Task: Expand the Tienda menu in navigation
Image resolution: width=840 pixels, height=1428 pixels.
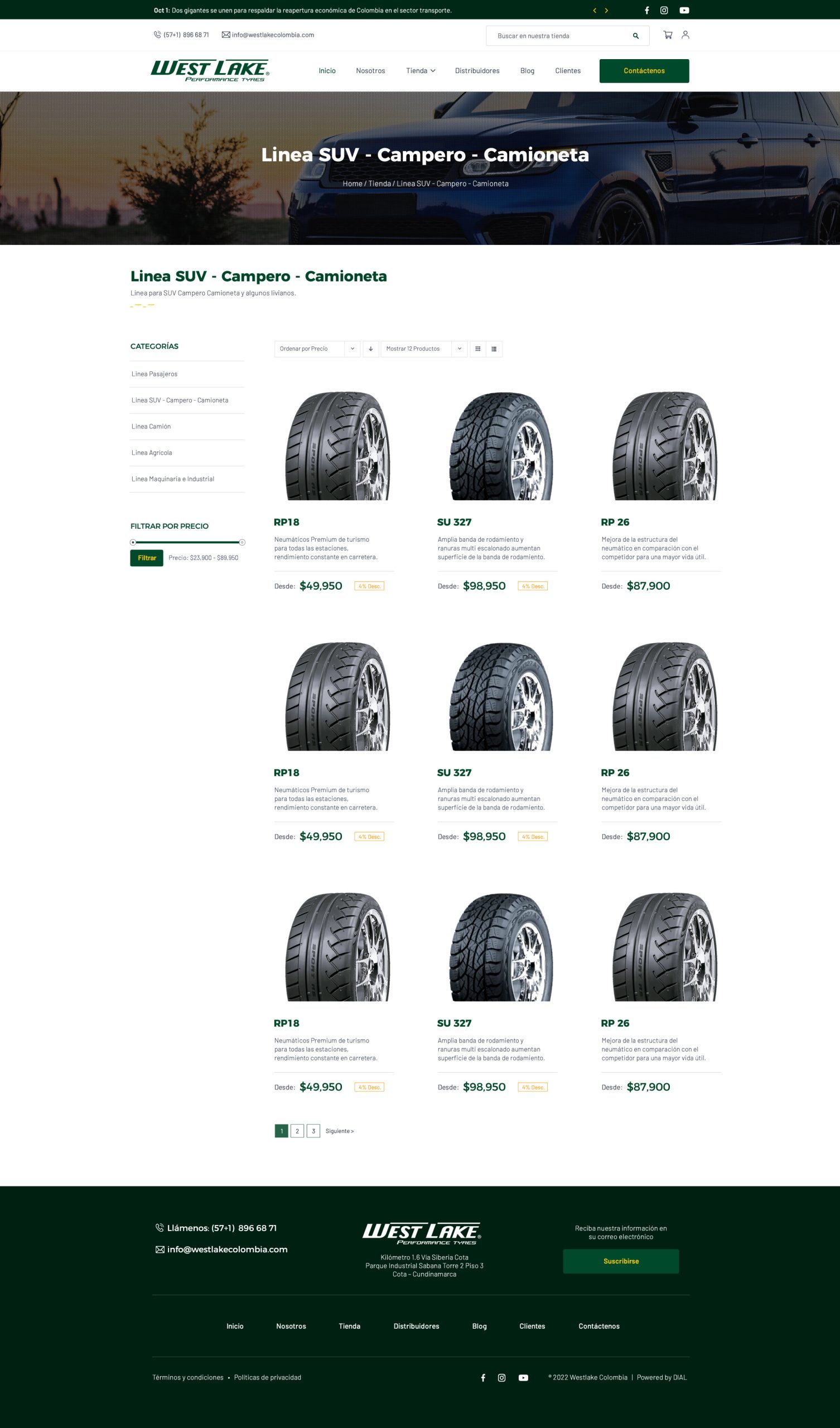Action: tap(421, 71)
